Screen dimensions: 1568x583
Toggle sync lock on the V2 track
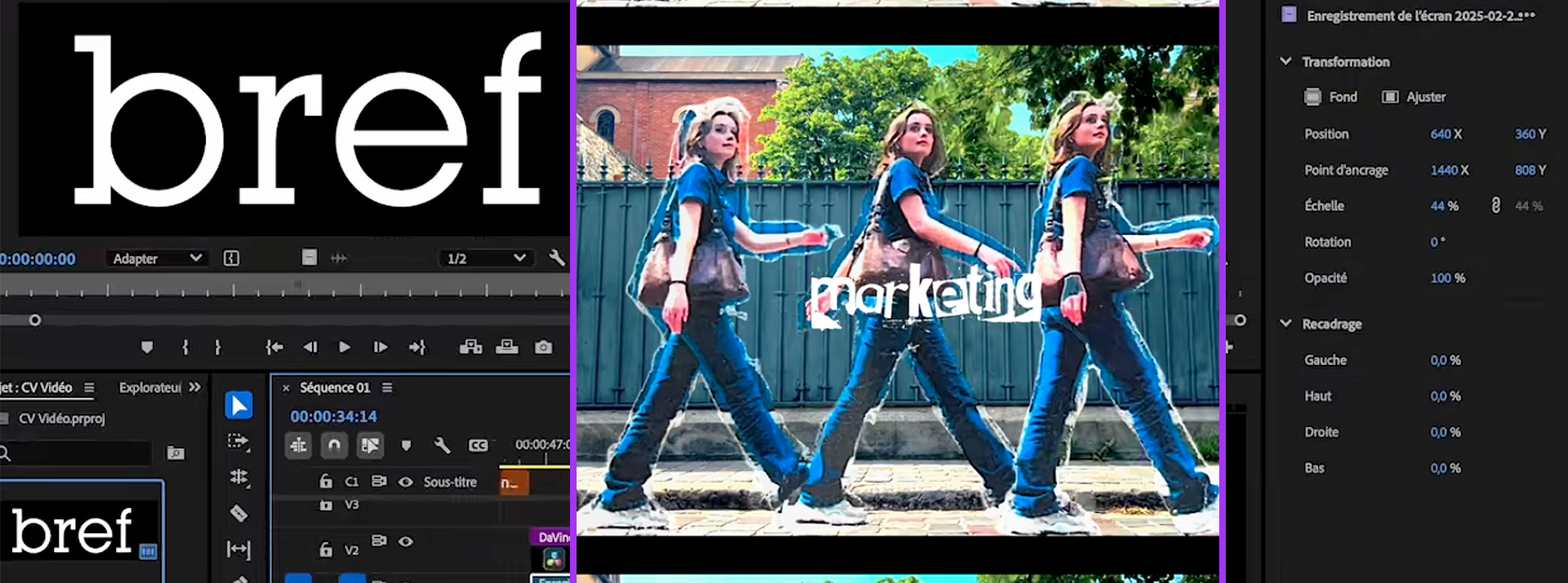tap(379, 541)
